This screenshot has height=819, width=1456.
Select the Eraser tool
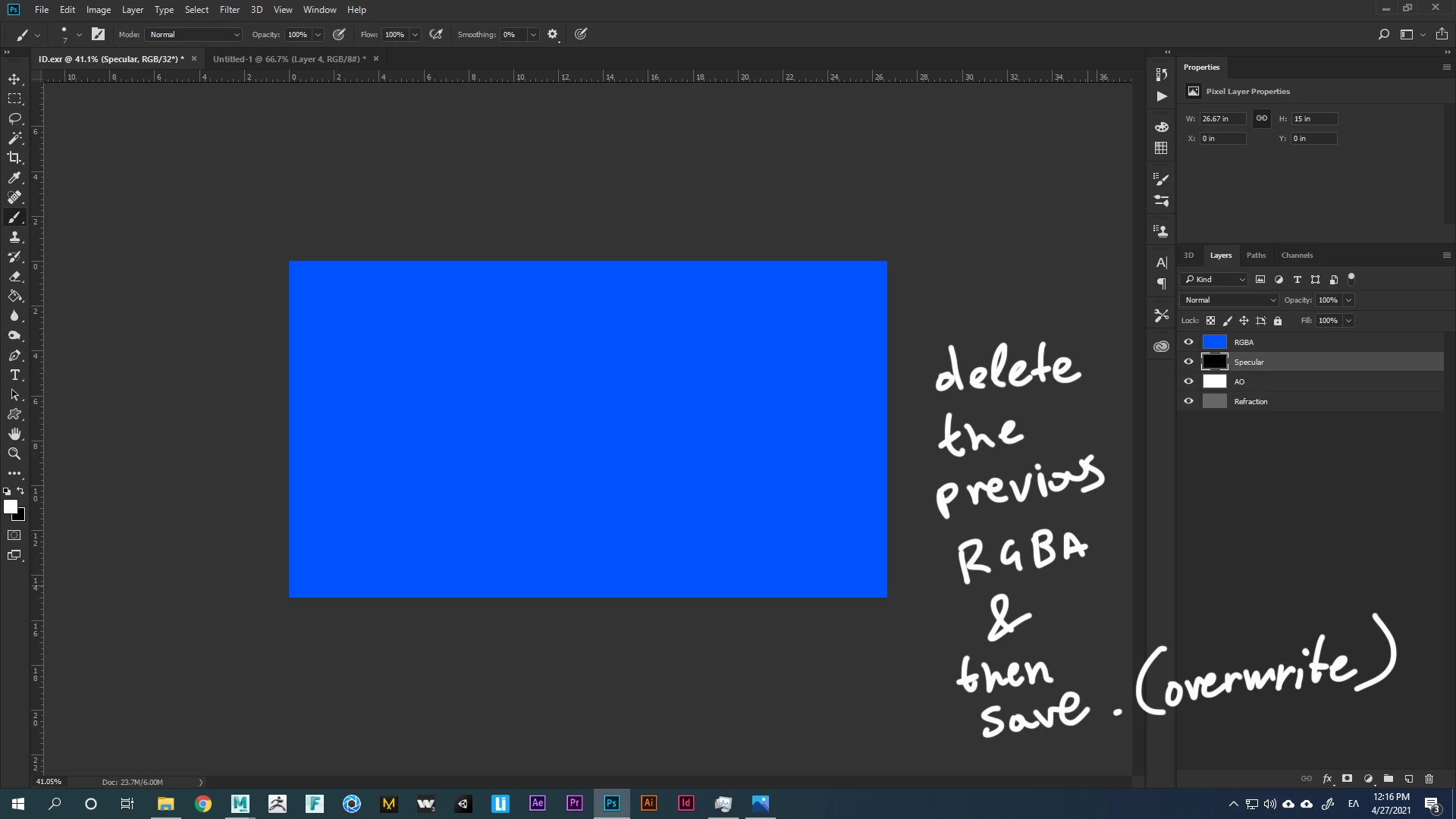point(14,277)
